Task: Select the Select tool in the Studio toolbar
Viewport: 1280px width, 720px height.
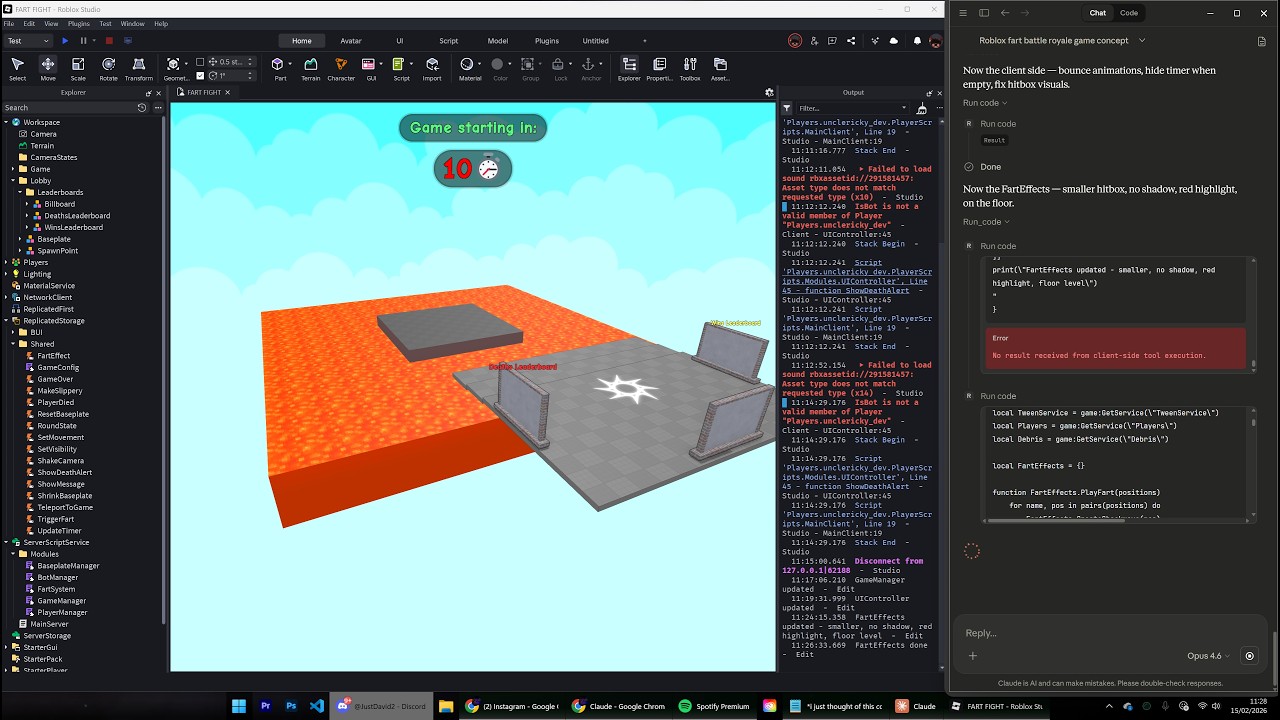Action: coord(17,68)
